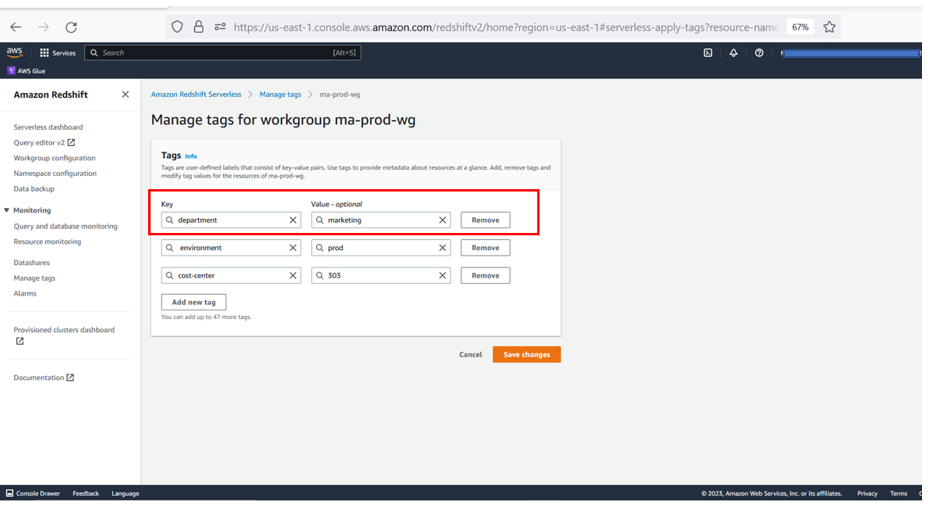
Task: Edit the department key input
Action: coord(231,220)
